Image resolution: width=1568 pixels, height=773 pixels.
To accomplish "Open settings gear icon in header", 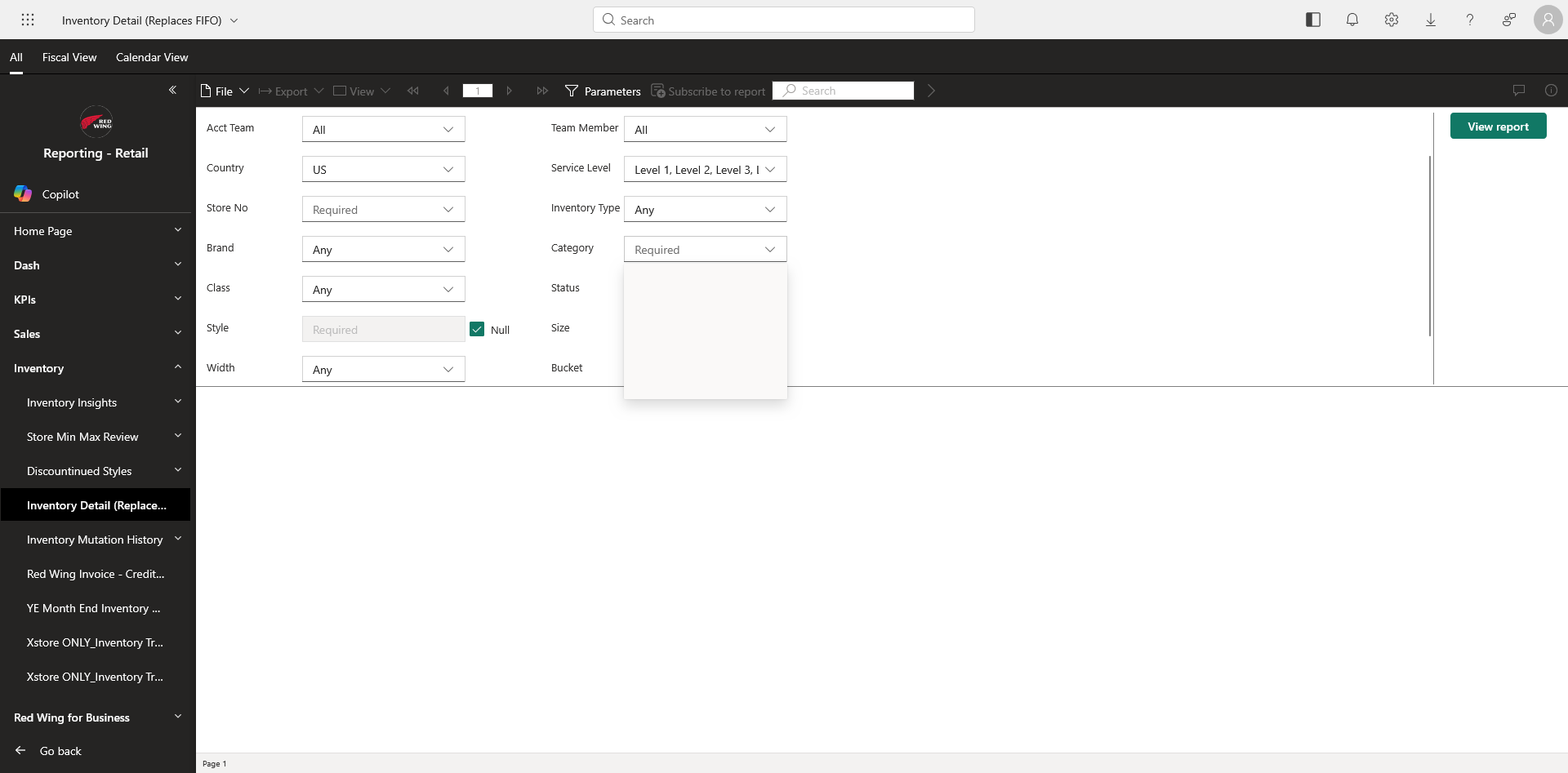I will coord(1392,20).
